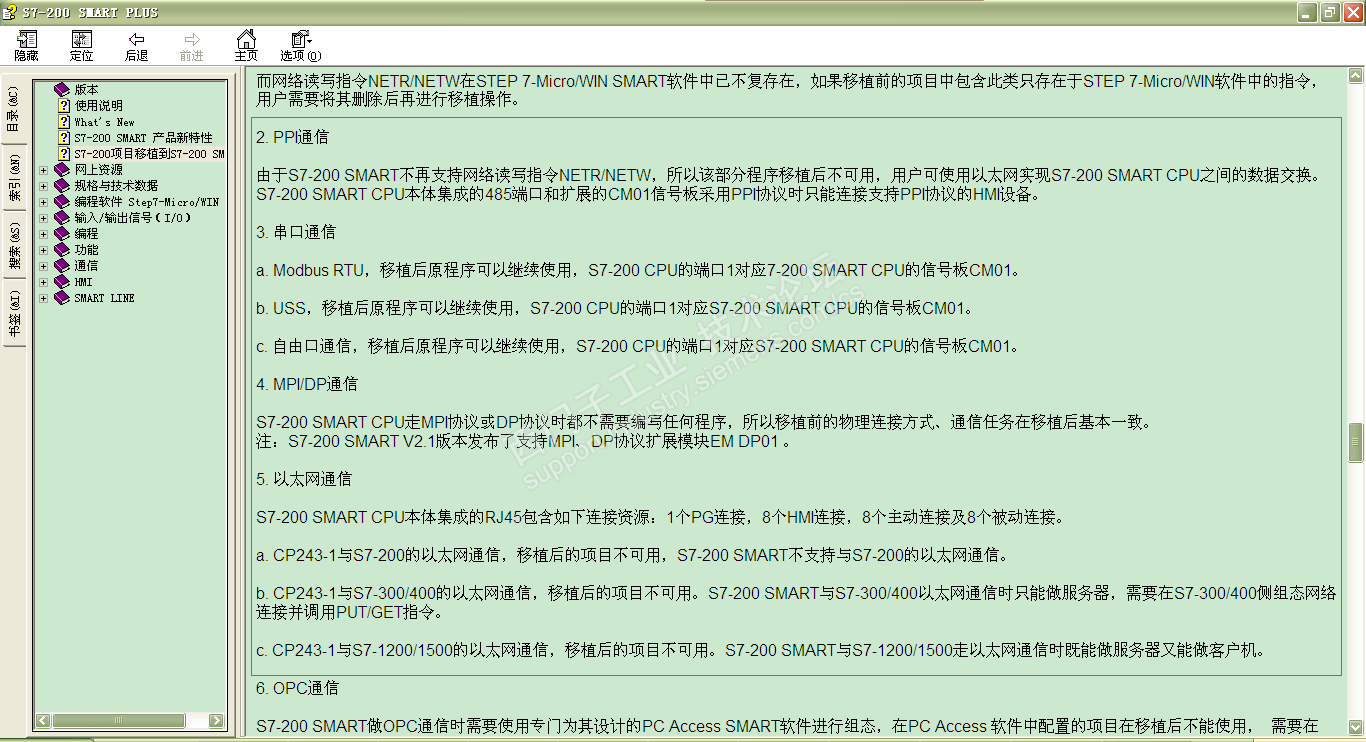
Task: Click the book icon beside 通信
Action: point(63,266)
